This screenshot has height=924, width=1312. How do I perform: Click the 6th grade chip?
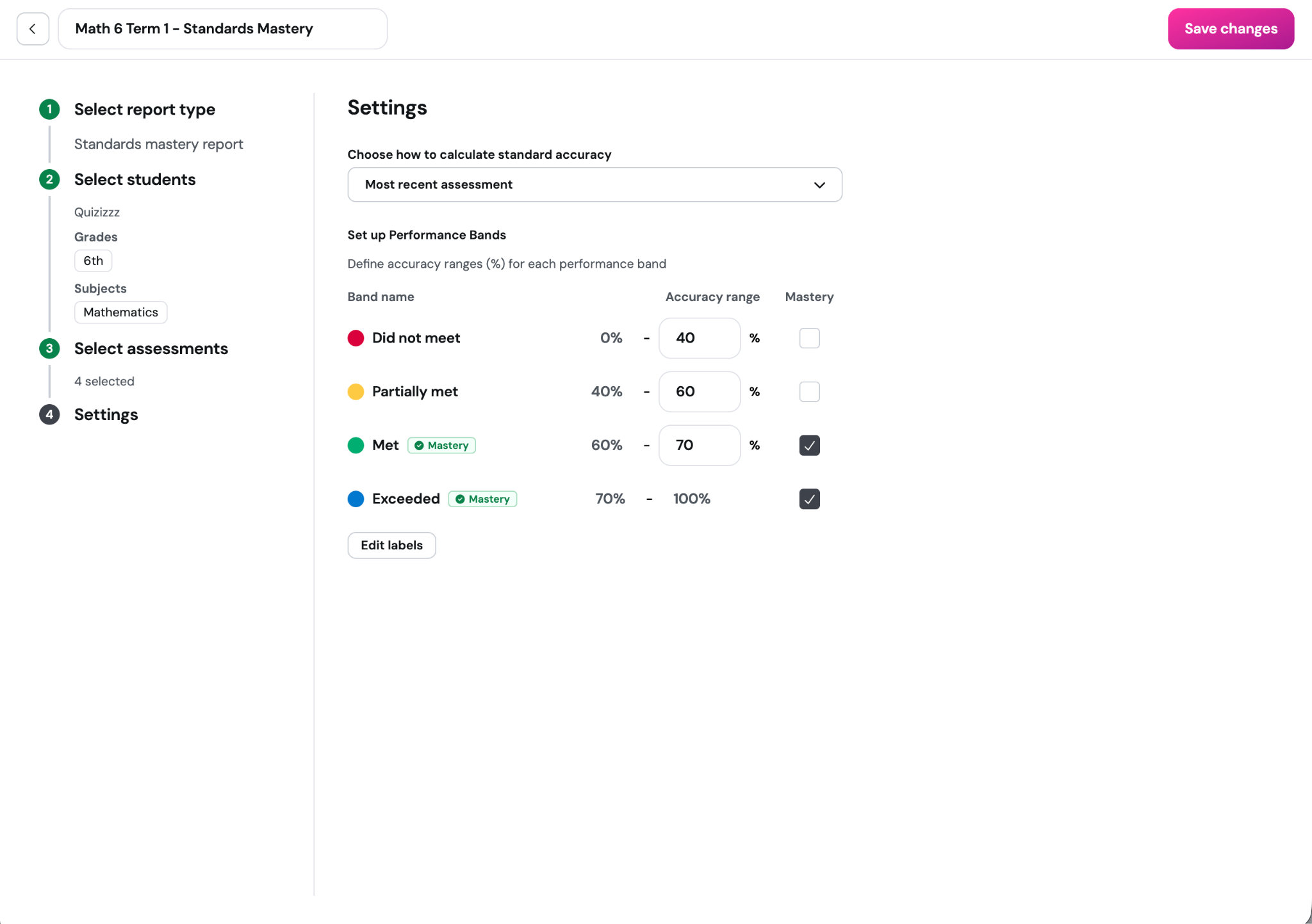click(x=94, y=261)
